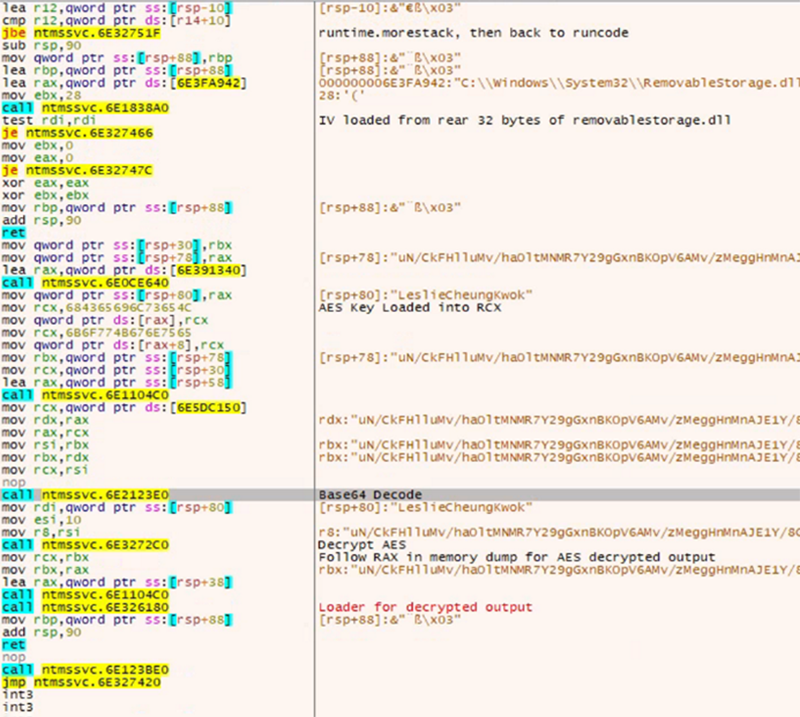This screenshot has height=717, width=800.
Task: Select the 'mov esi,10' instruction
Action: (x=41, y=520)
